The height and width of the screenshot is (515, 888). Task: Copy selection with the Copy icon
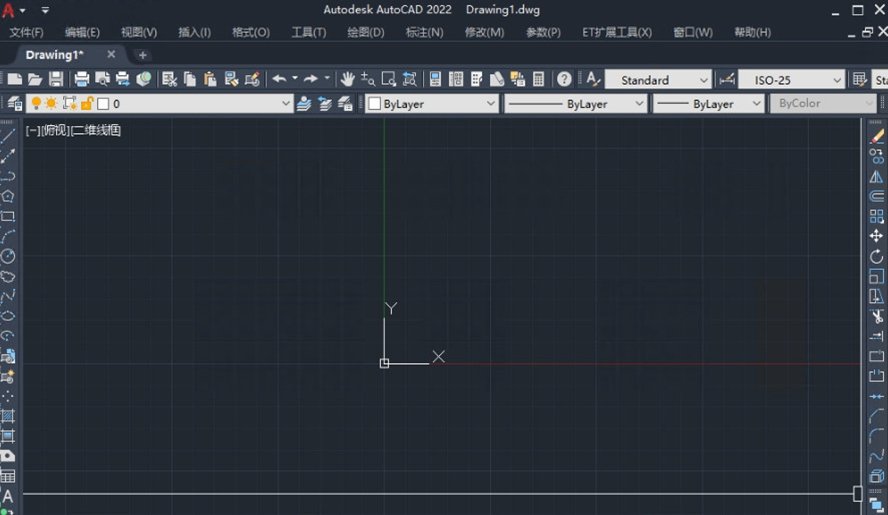(x=190, y=79)
